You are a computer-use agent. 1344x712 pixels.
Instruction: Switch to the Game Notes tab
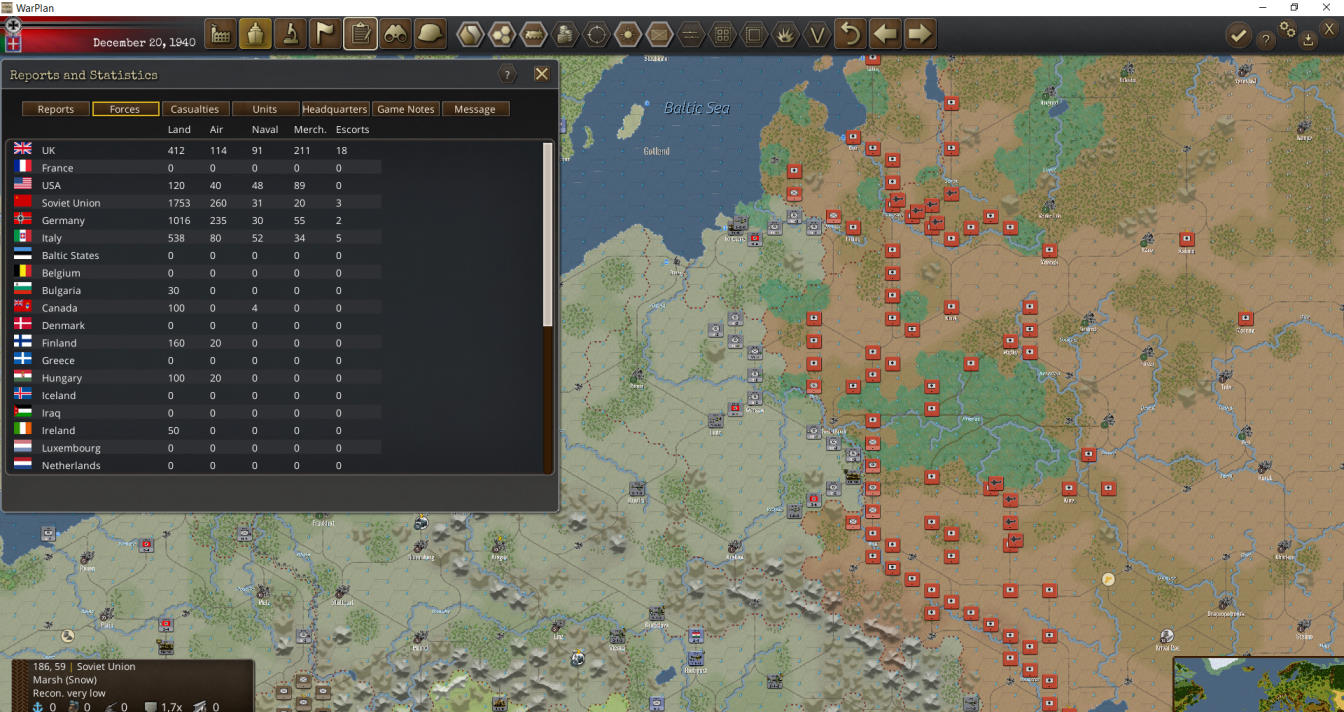[x=405, y=109]
